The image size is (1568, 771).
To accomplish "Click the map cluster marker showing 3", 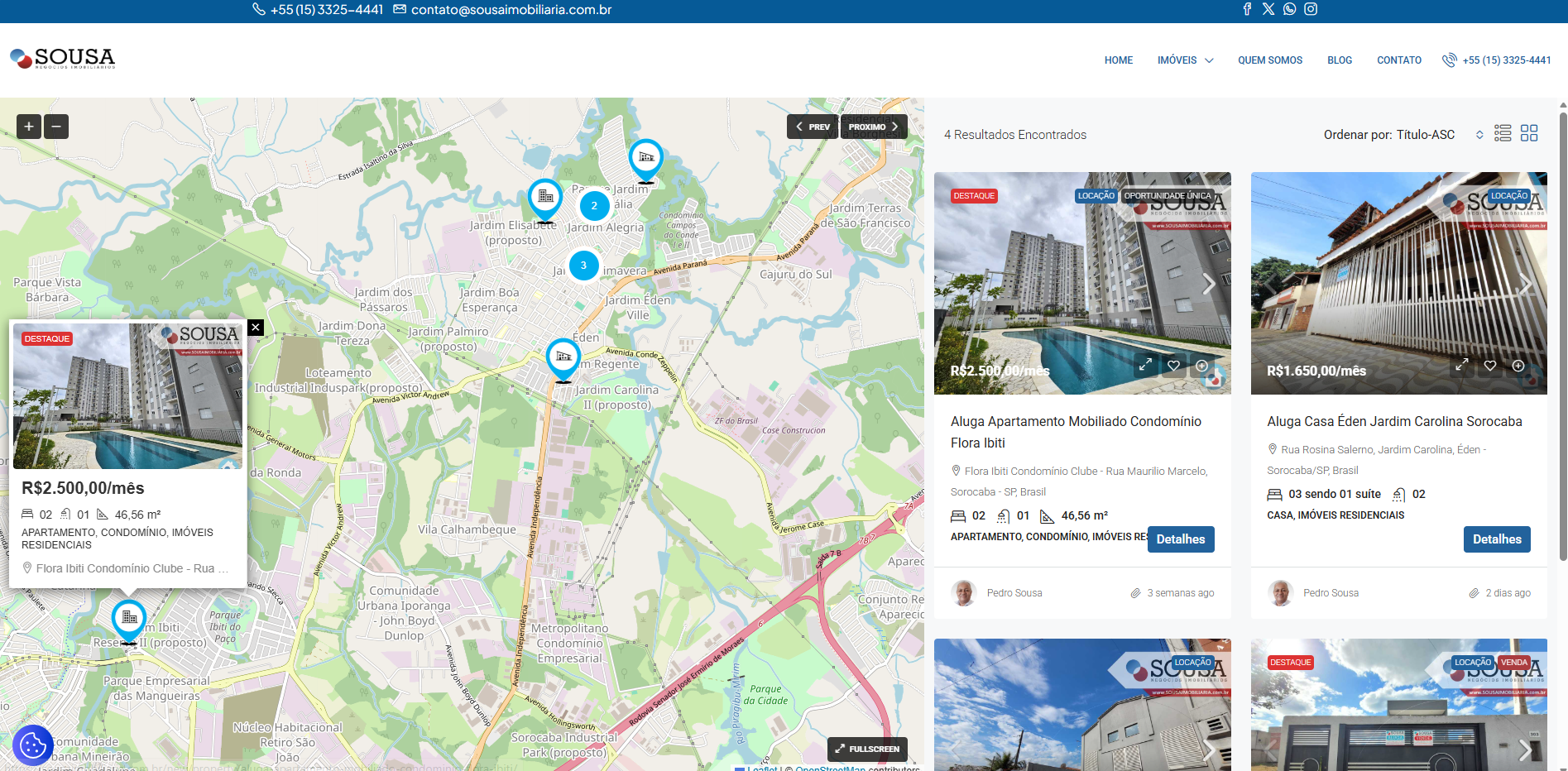I will click(583, 266).
